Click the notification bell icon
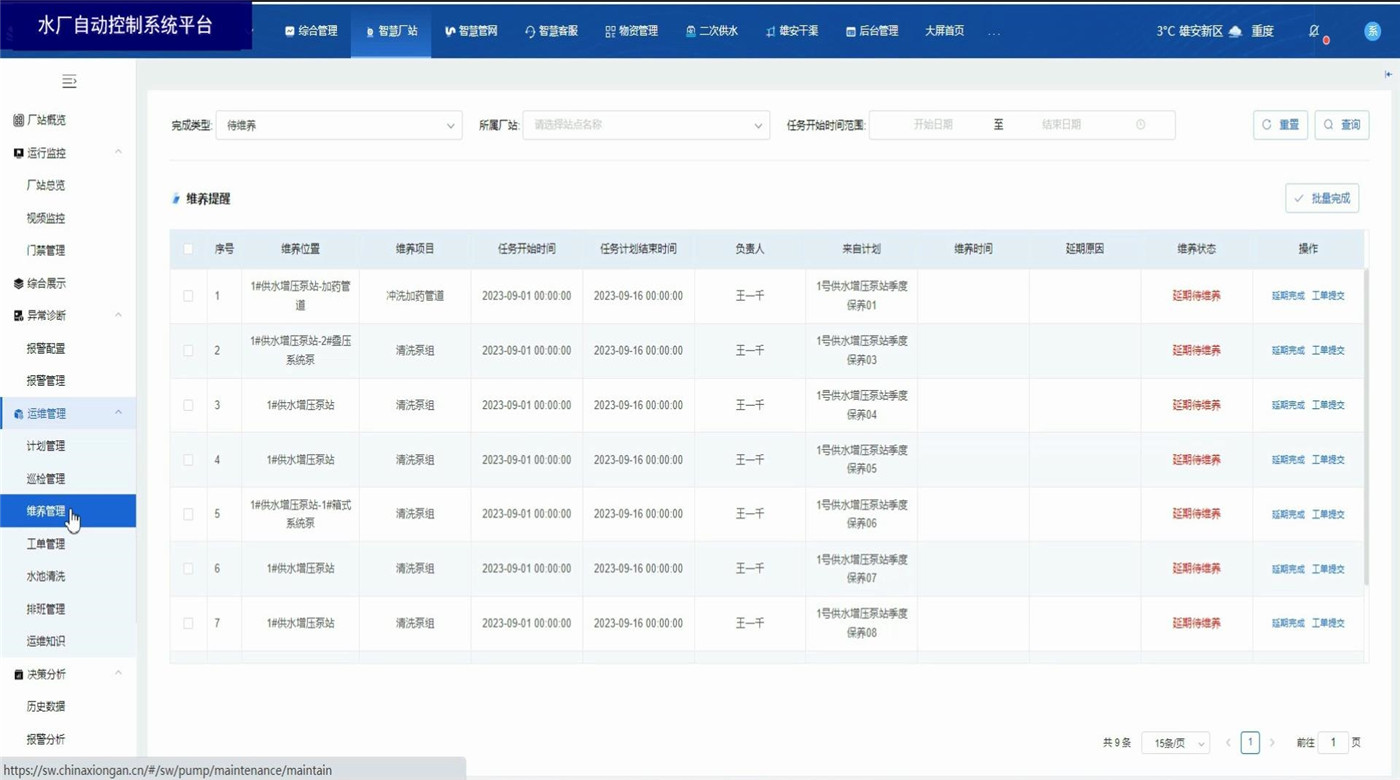The image size is (1400, 780). click(x=1315, y=31)
